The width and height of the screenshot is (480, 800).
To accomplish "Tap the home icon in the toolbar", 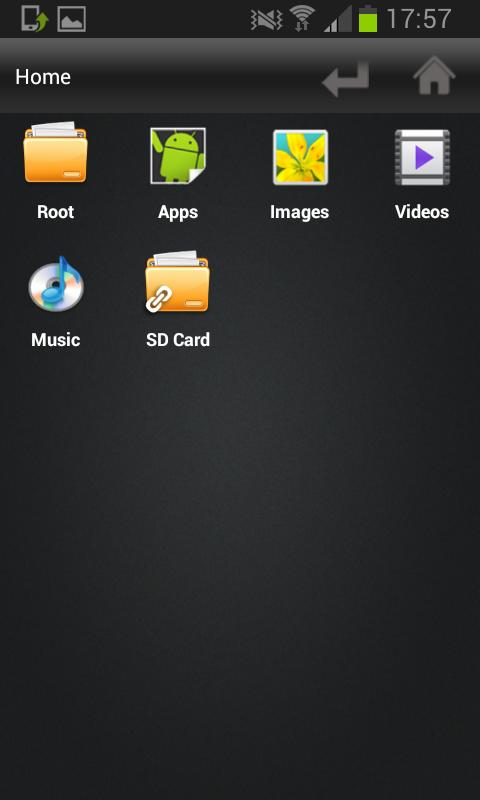I will pos(434,76).
